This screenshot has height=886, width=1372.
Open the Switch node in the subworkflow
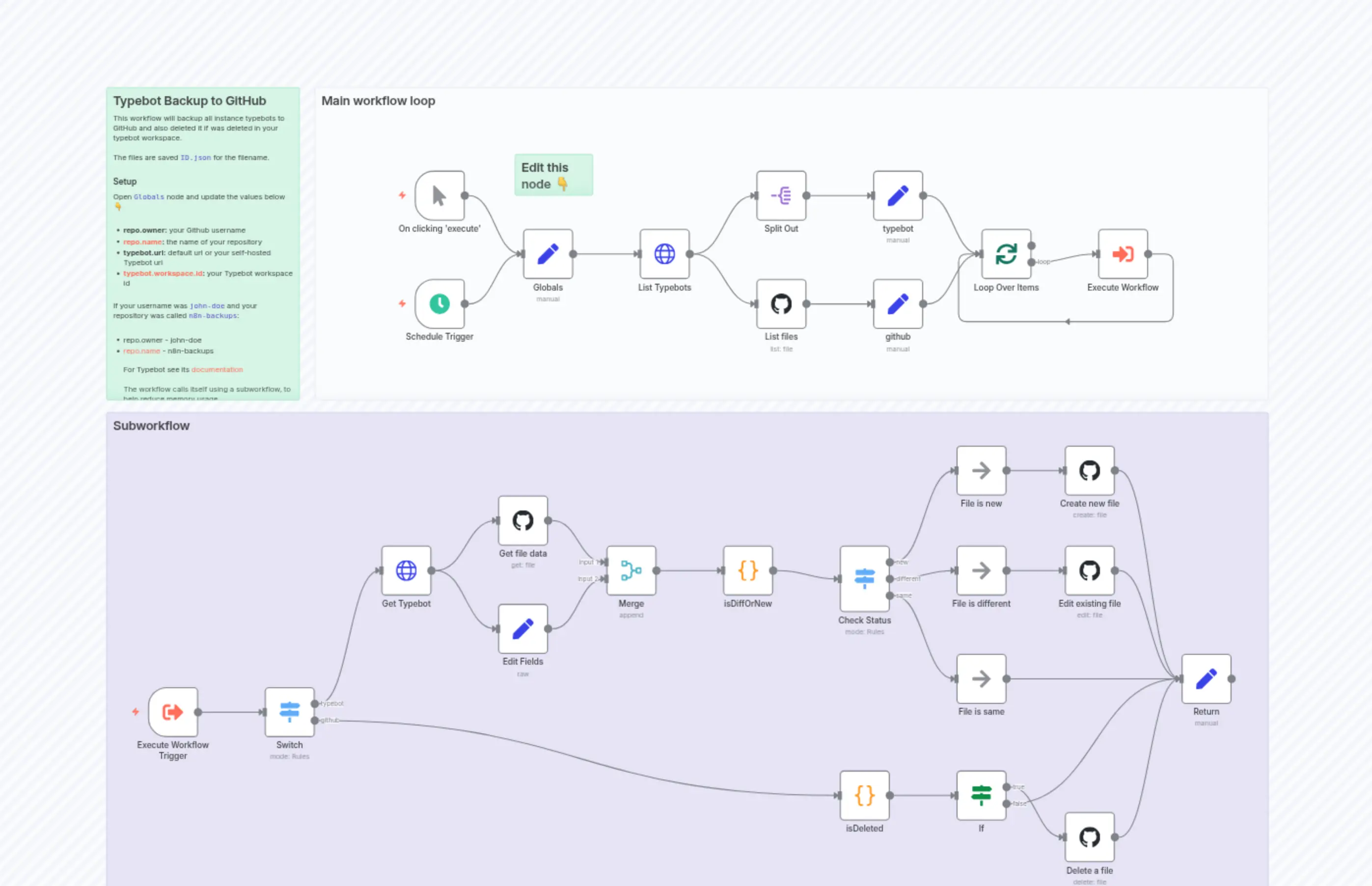(x=289, y=712)
